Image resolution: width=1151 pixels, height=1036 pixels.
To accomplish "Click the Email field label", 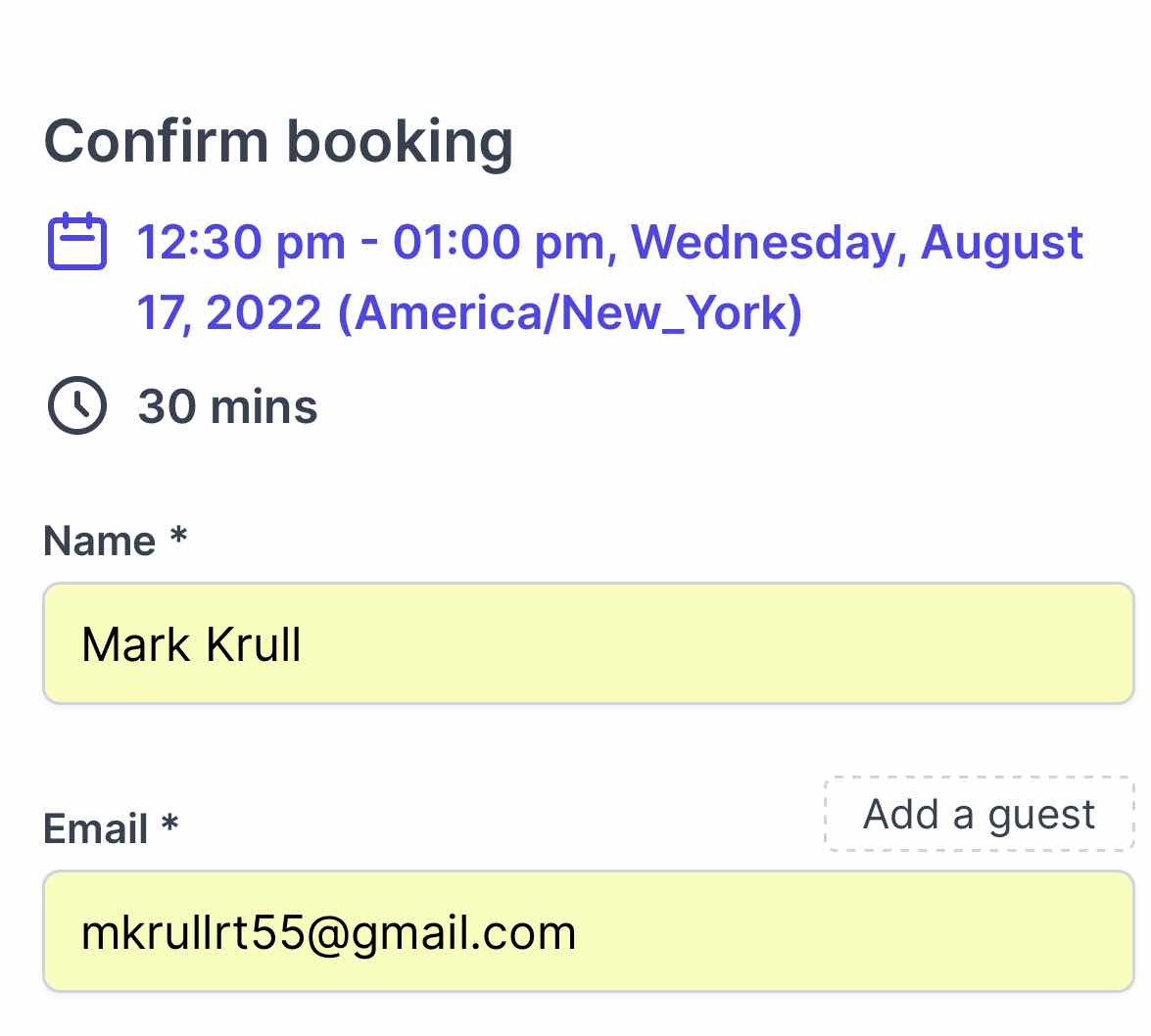I will pyautogui.click(x=95, y=828).
